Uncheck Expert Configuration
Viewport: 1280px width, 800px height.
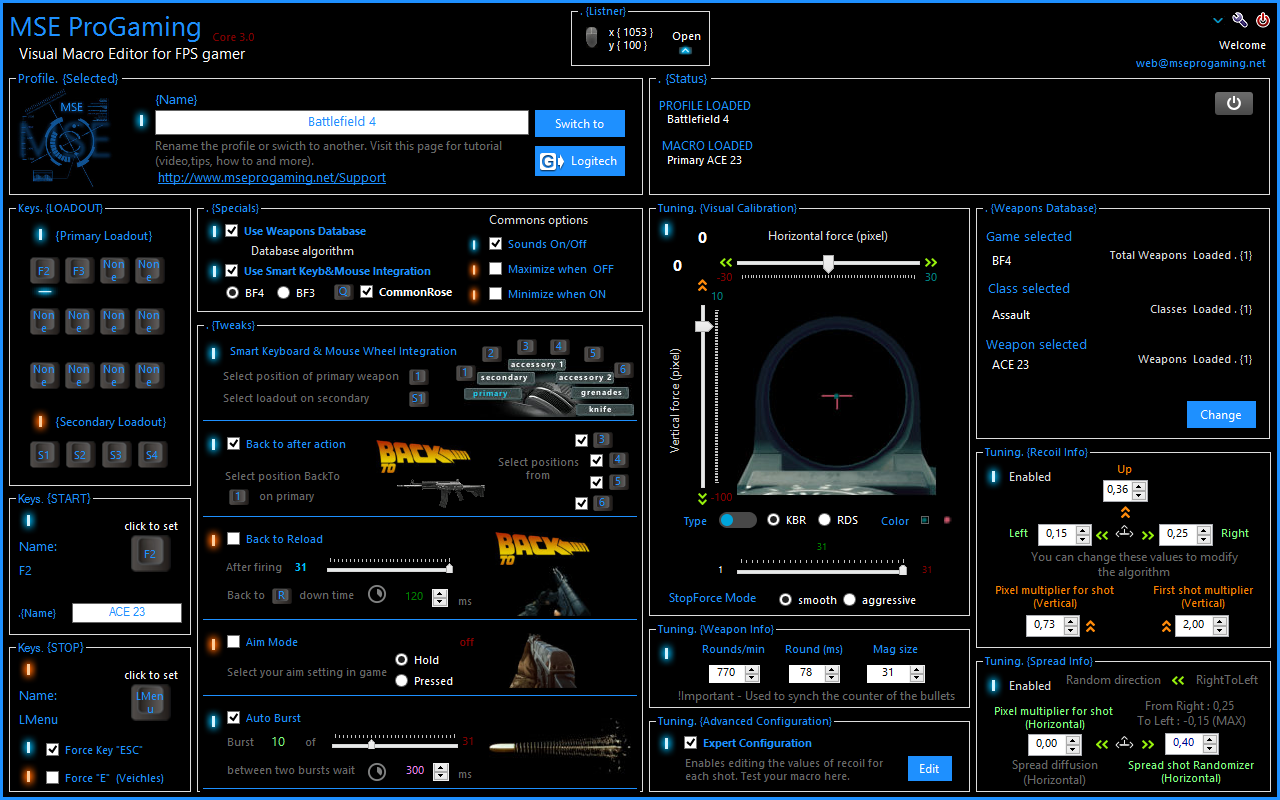coord(690,743)
